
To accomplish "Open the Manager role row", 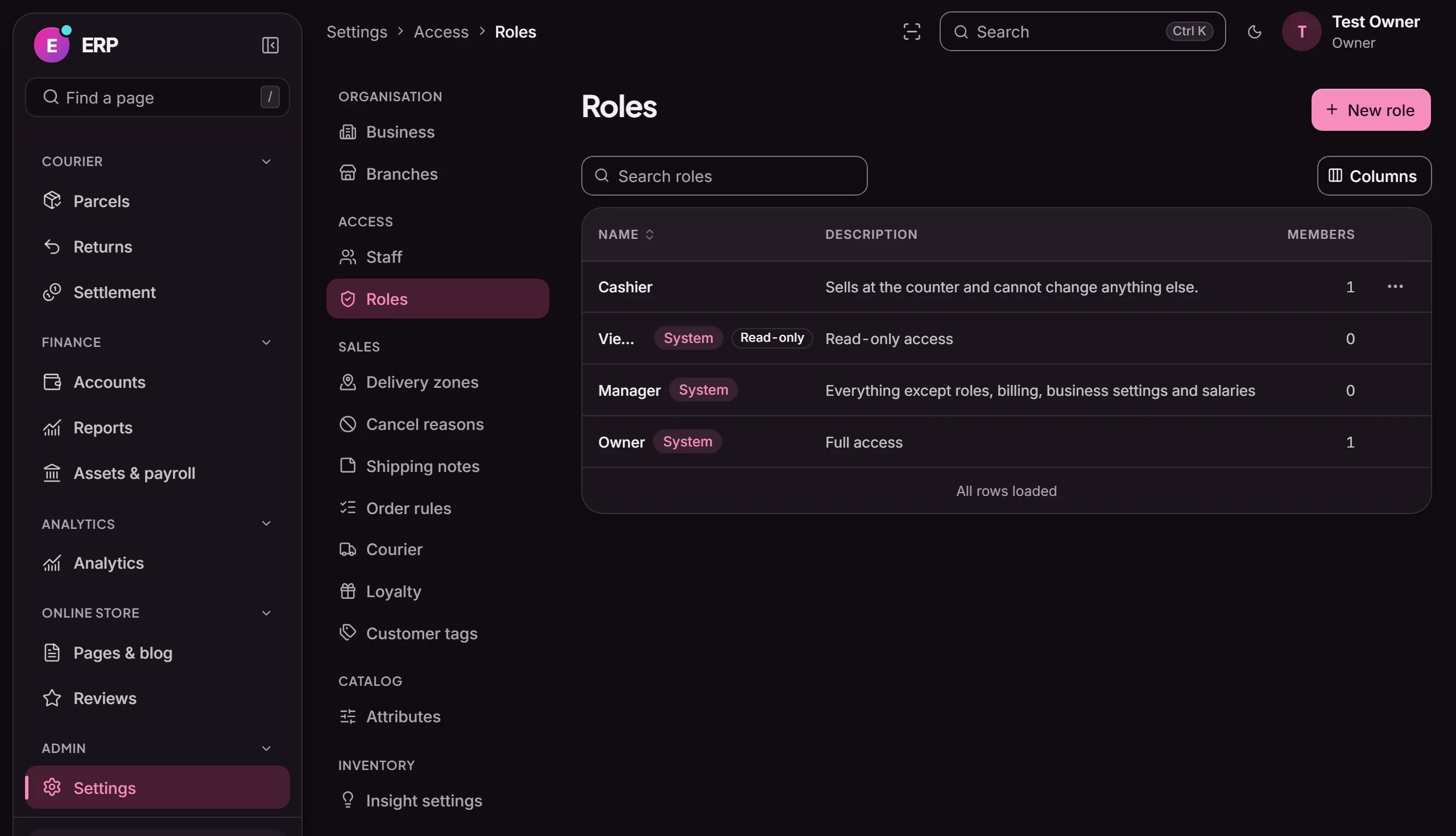I will tap(1006, 391).
